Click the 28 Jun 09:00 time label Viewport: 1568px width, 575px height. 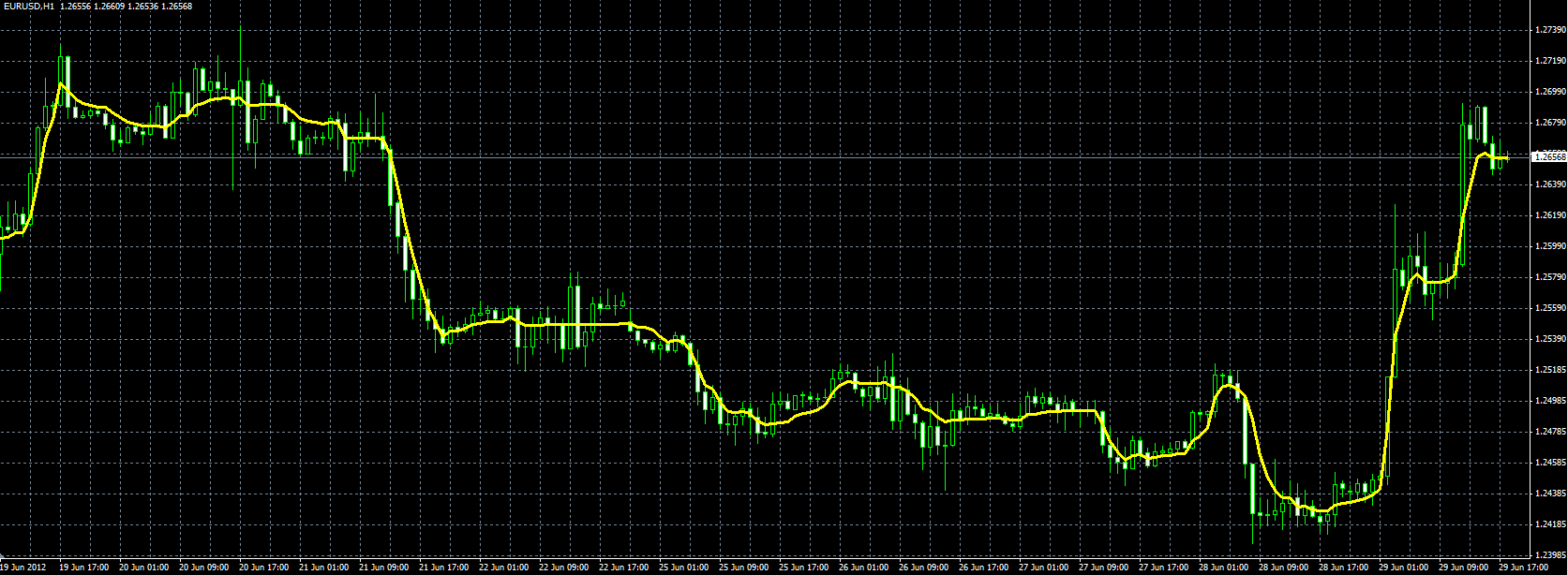[1283, 568]
